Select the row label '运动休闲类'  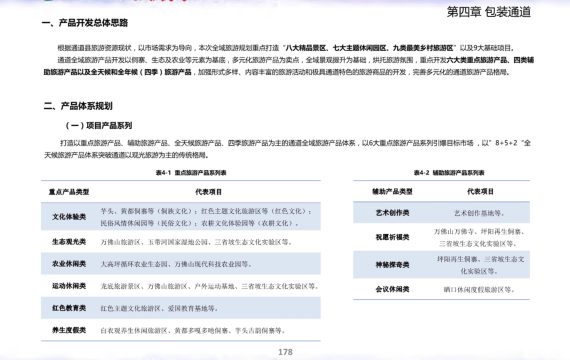tap(69, 286)
